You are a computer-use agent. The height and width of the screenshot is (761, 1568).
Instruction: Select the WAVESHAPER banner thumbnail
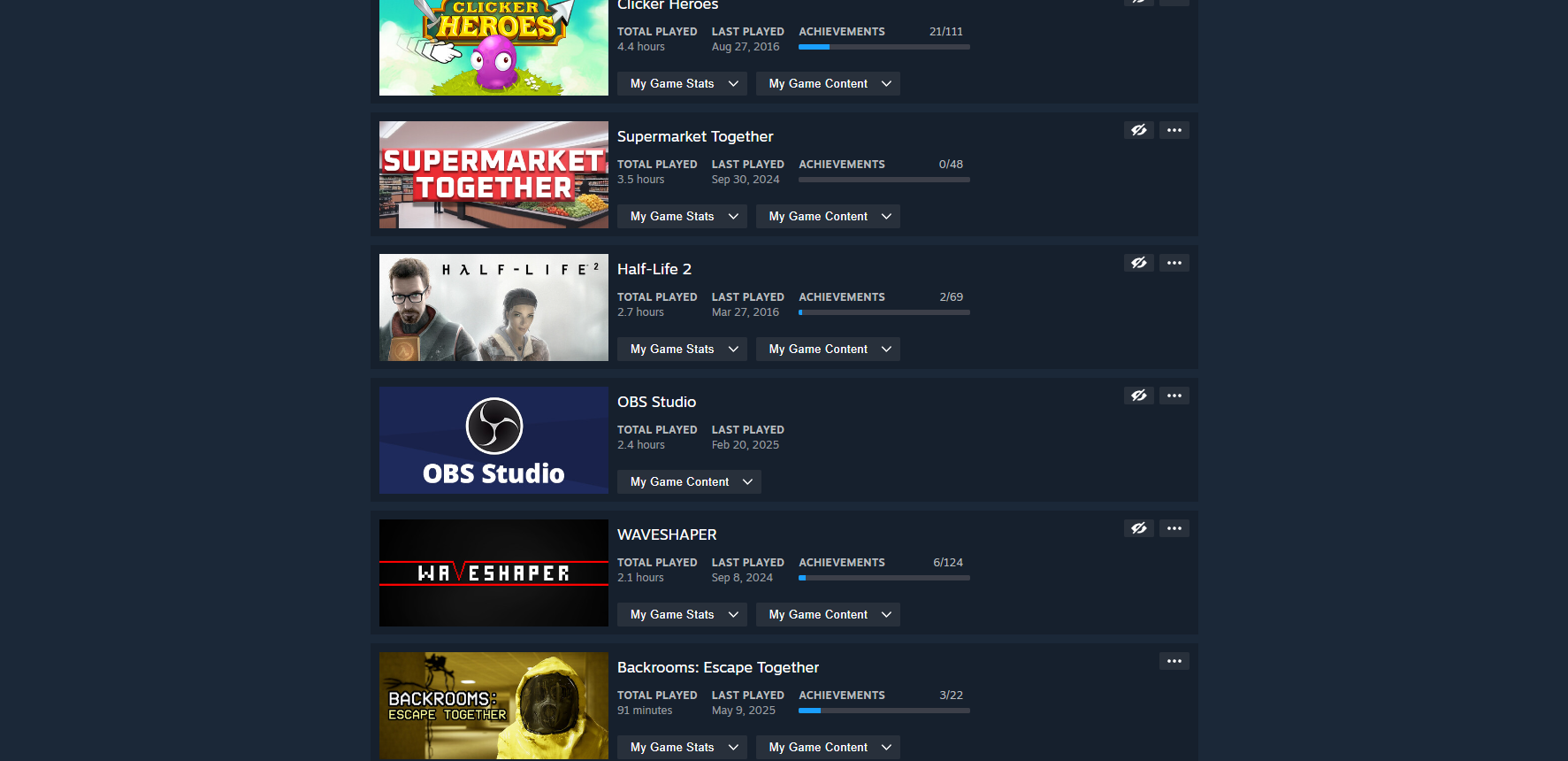tap(493, 573)
